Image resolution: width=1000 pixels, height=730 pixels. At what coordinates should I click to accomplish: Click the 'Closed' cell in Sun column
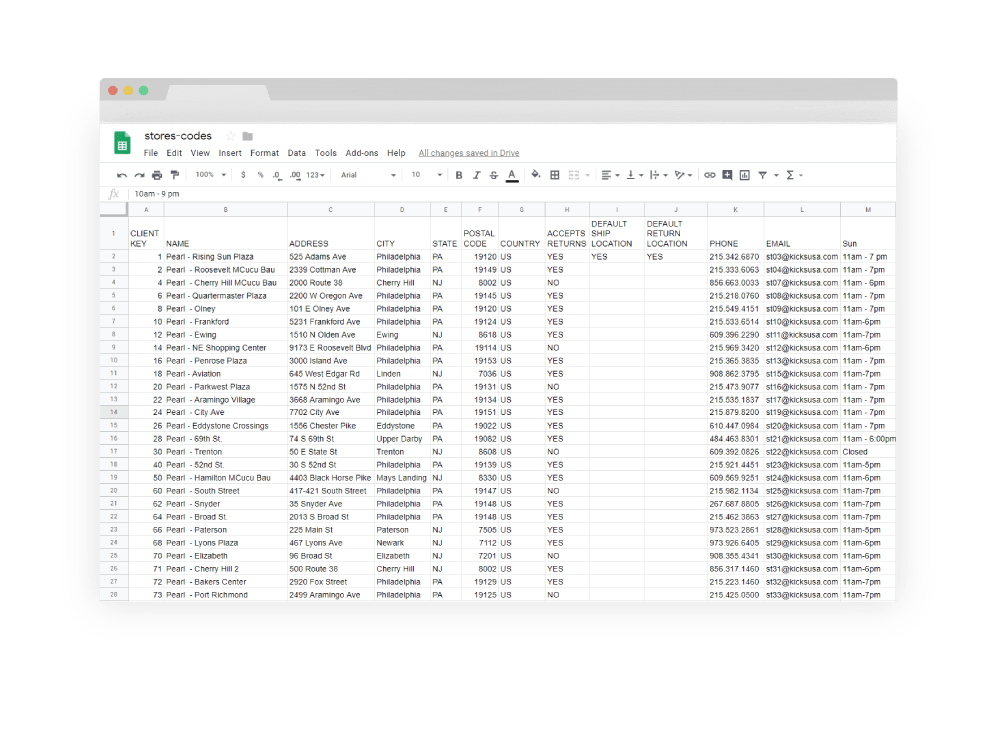click(868, 452)
